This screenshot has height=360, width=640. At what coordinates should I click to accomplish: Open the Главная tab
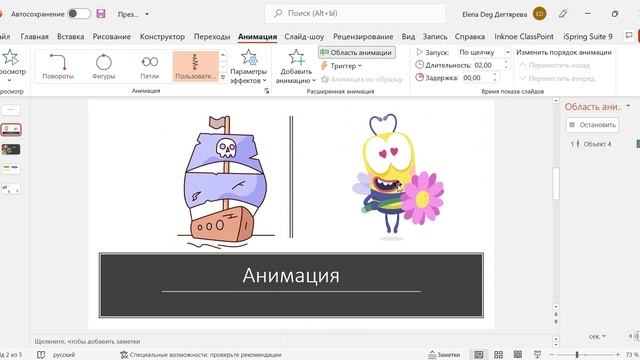point(34,37)
